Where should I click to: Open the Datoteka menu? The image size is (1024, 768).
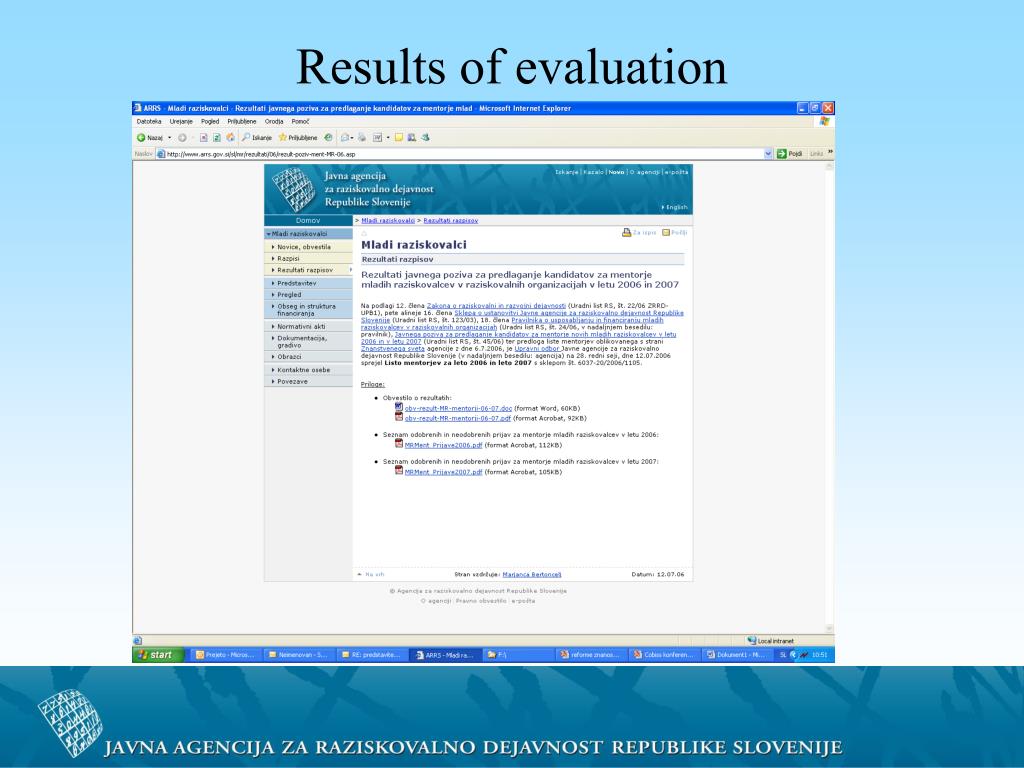click(x=149, y=121)
